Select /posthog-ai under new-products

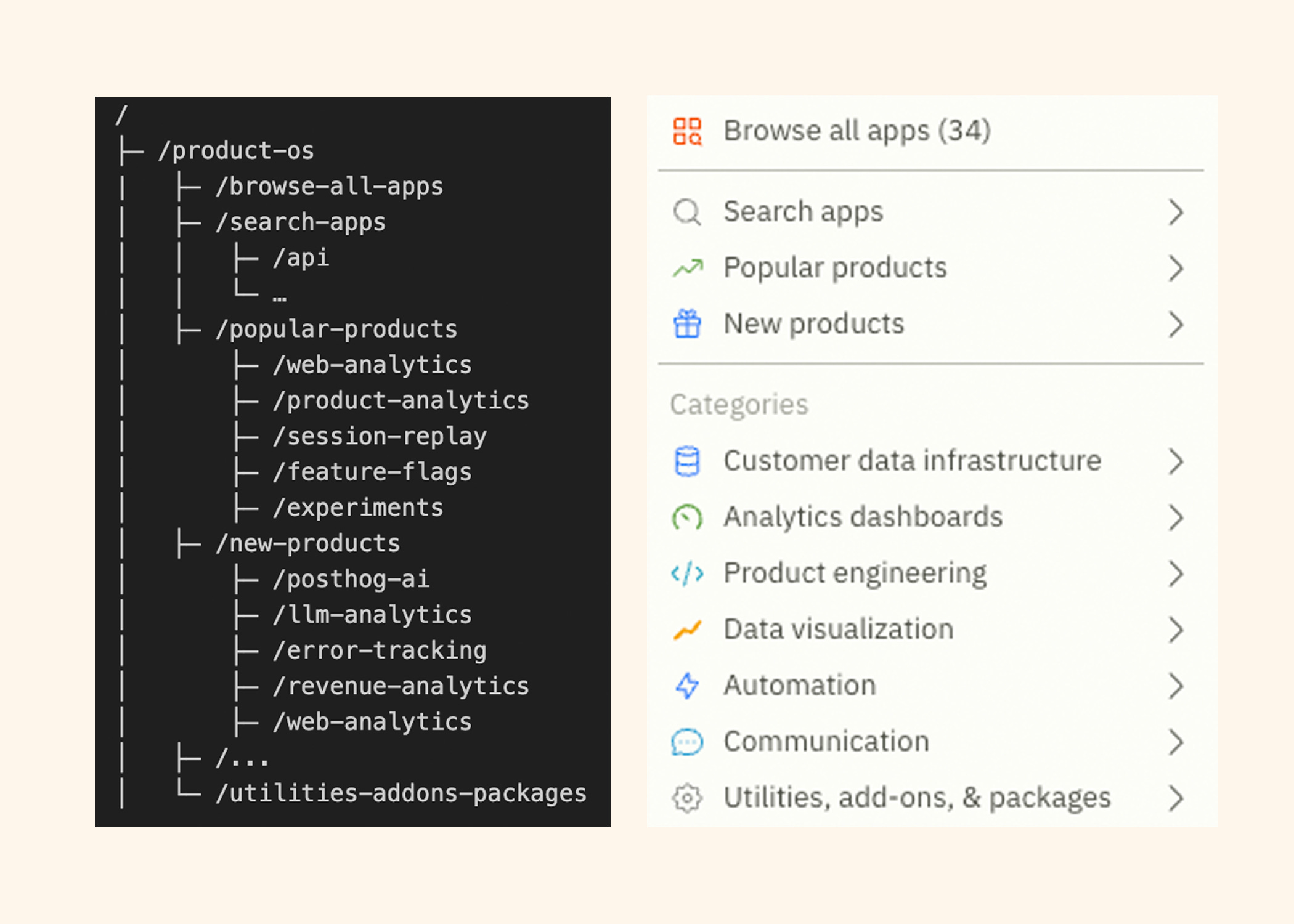point(351,579)
